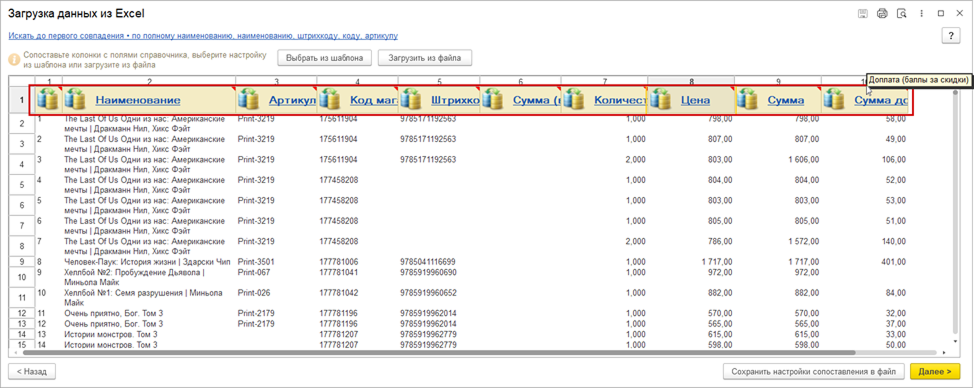Viewport: 974px width, 388px height.
Task: Click database icon beside Цена header
Action: [661, 99]
